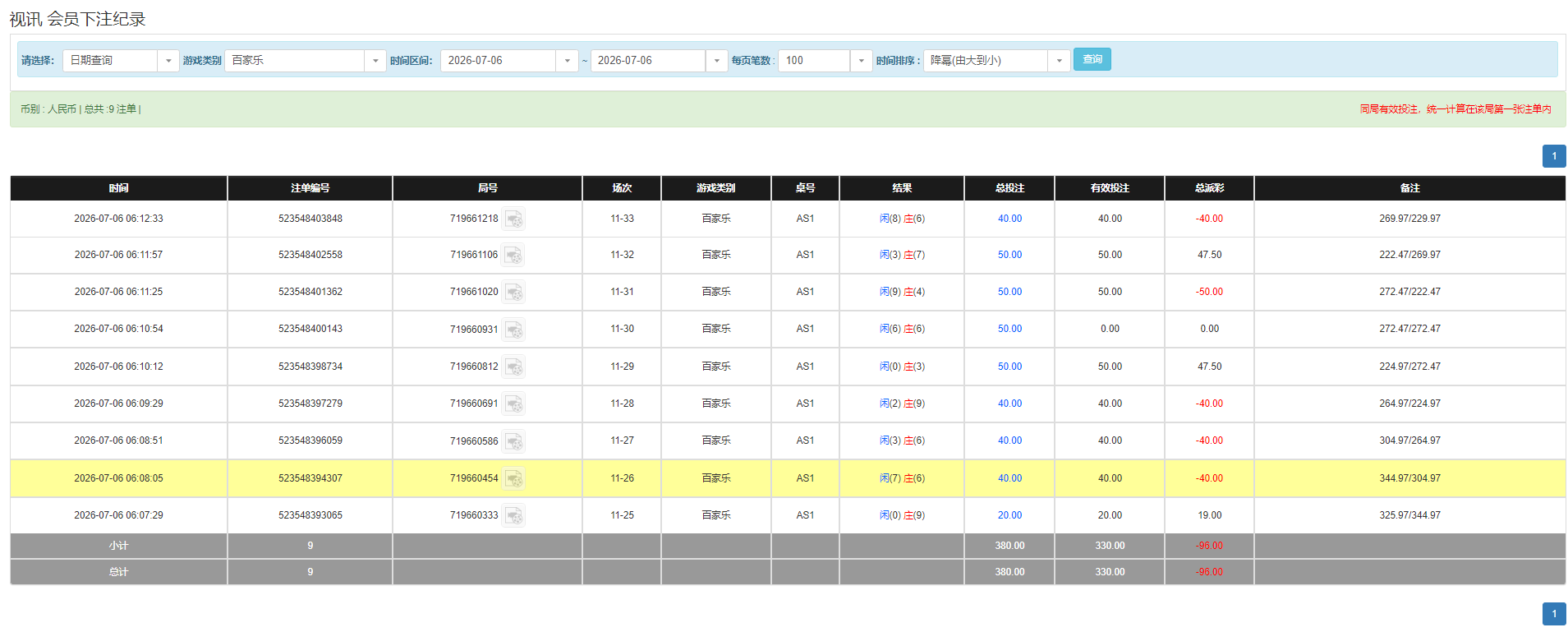Viewport: 1568px width, 632px height.
Task: Expand the 每页笔数 100 dropdown arrow
Action: pos(862,61)
